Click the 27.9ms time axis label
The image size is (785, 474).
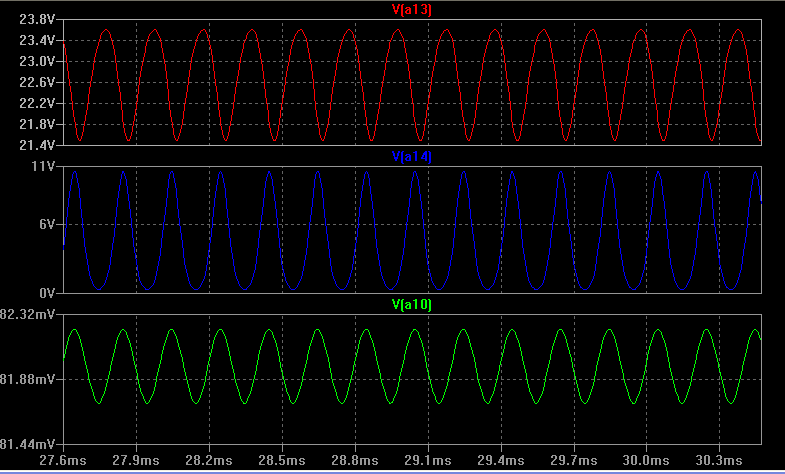point(136,460)
